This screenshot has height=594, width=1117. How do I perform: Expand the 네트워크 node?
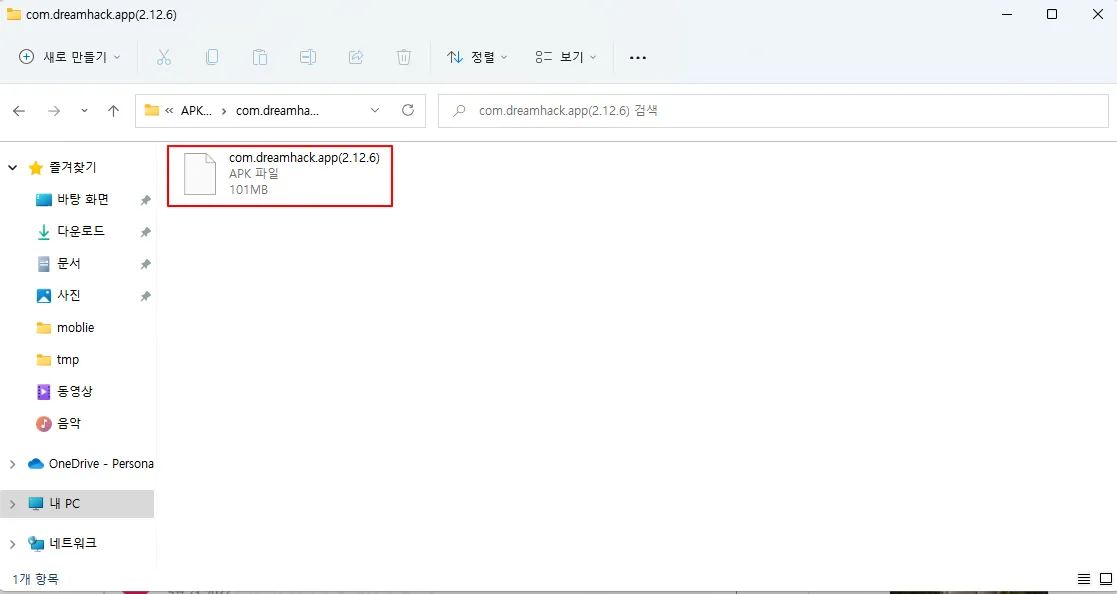point(12,543)
